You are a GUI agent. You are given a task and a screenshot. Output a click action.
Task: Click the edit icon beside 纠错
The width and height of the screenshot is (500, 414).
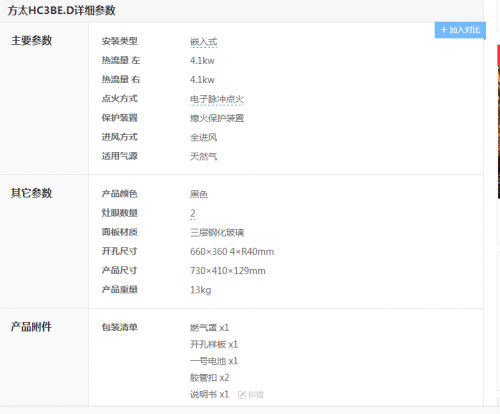(x=242, y=395)
